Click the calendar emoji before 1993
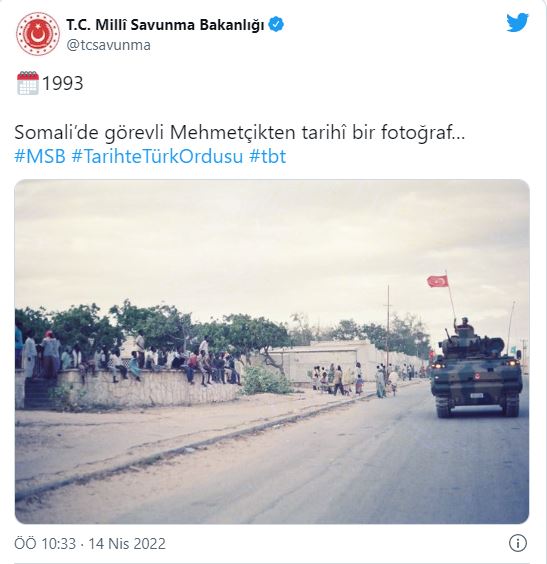 click(28, 83)
